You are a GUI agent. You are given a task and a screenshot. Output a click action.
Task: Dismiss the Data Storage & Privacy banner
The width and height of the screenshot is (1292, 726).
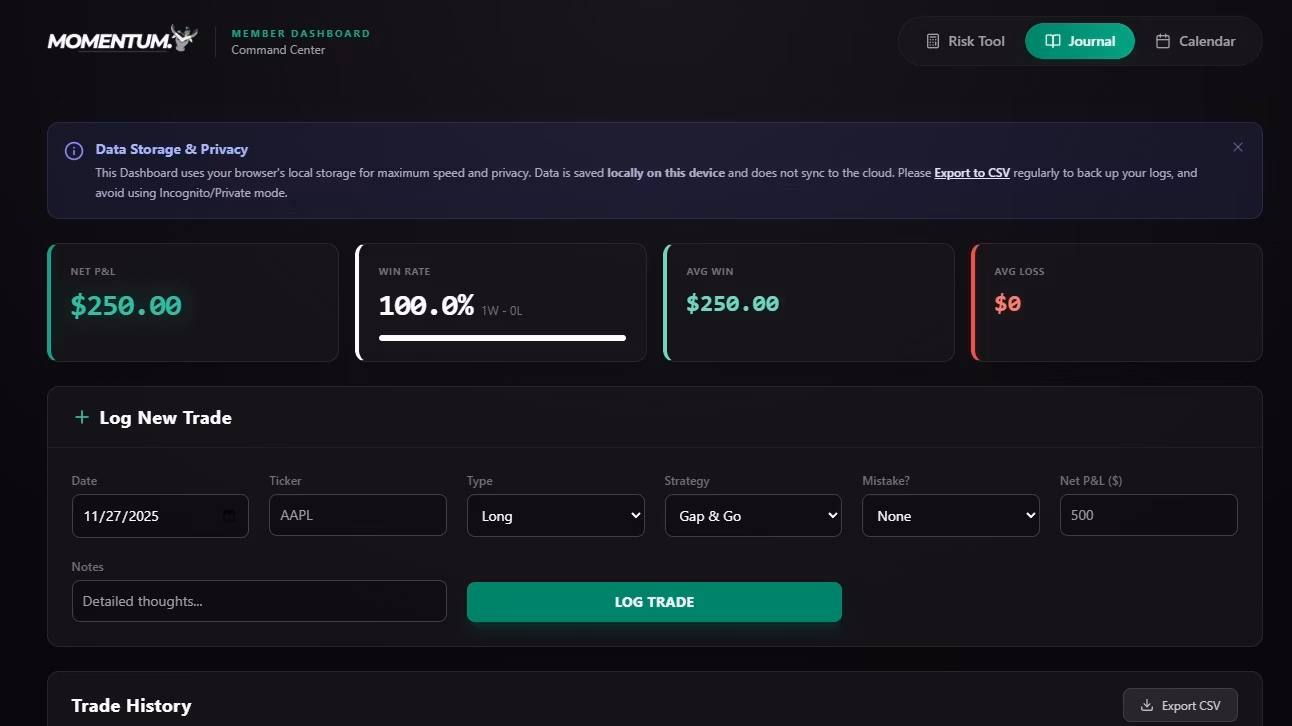(x=1238, y=147)
